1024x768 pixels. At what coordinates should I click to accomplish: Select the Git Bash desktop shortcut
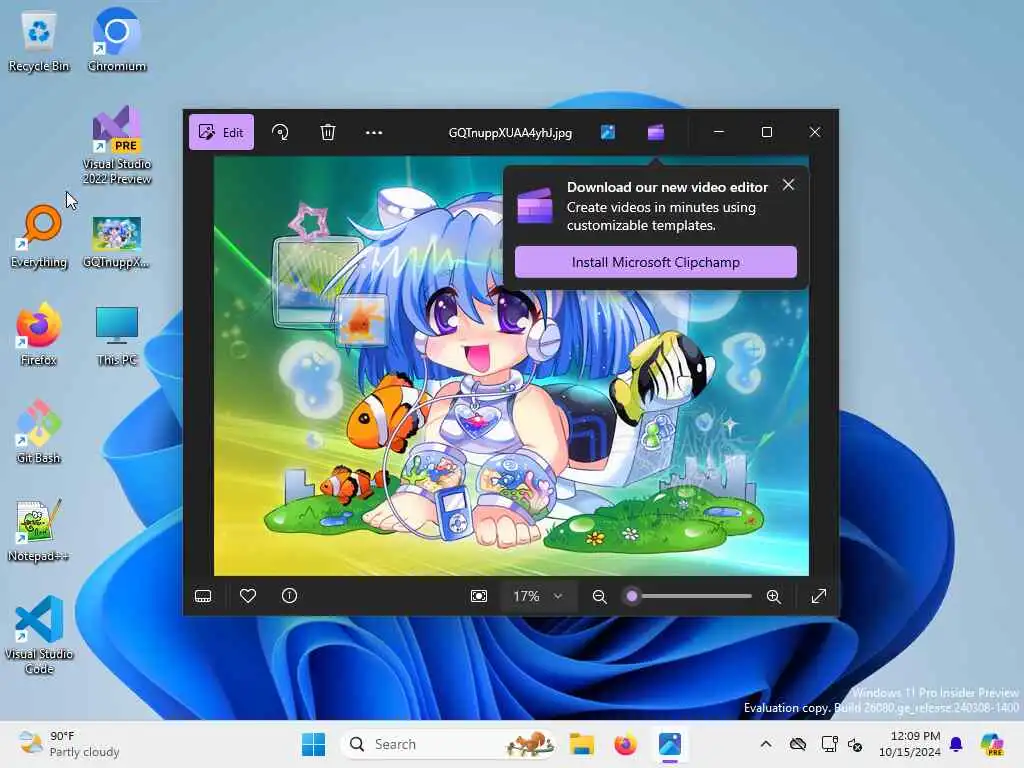coord(39,432)
